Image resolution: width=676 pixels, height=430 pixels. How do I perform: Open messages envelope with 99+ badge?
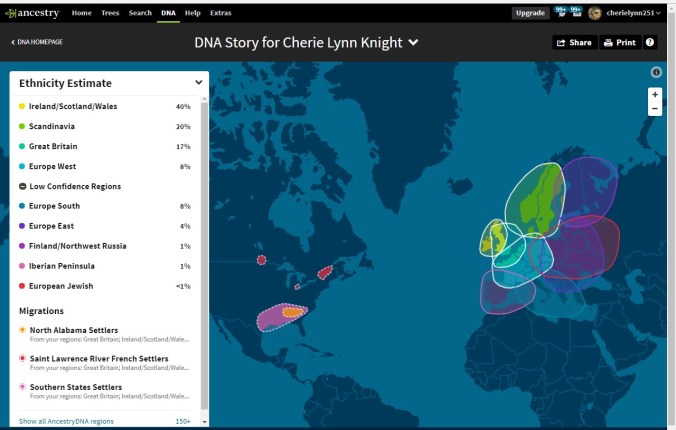pyautogui.click(x=576, y=12)
